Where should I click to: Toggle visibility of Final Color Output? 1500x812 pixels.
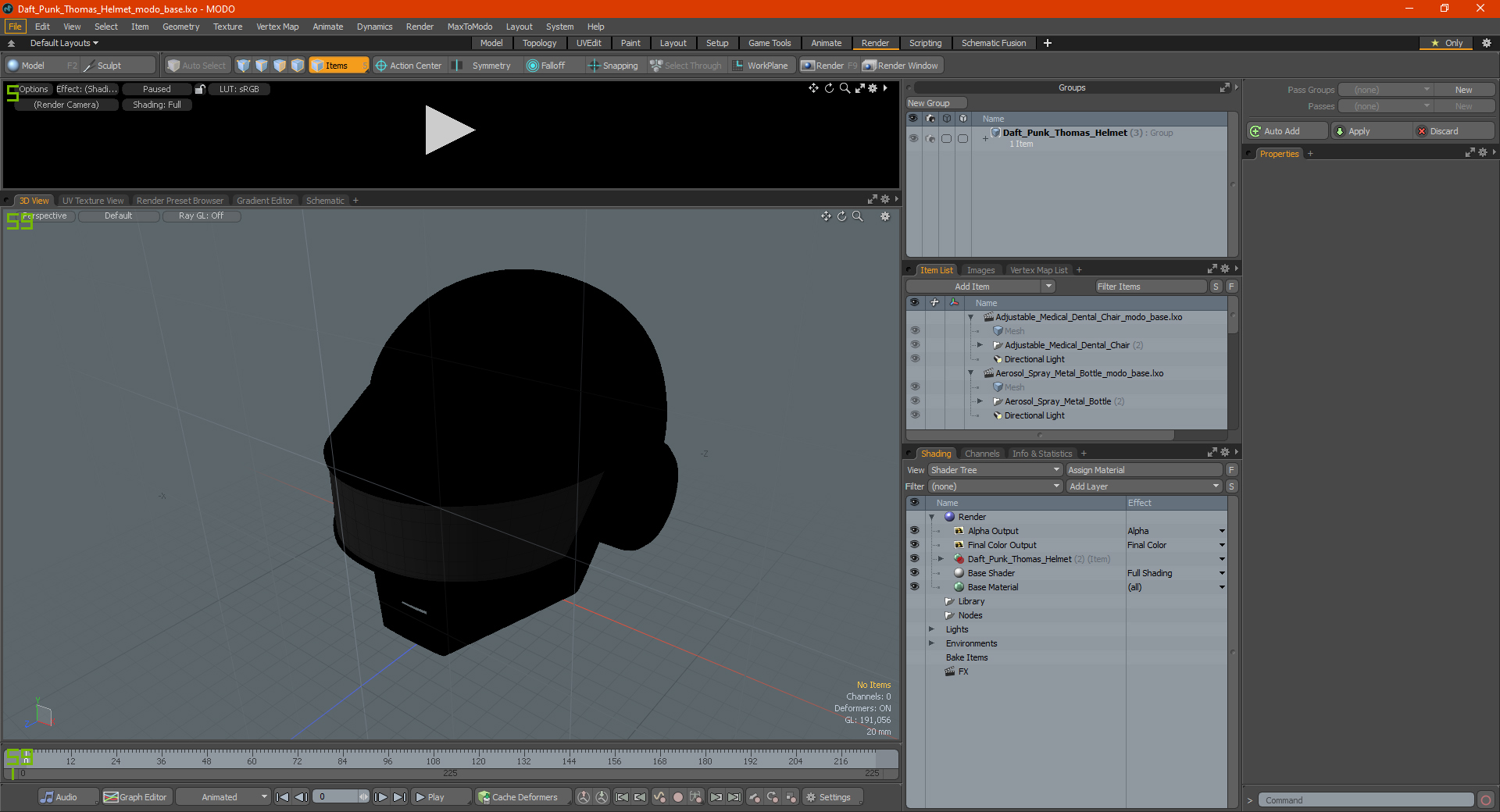click(914, 545)
